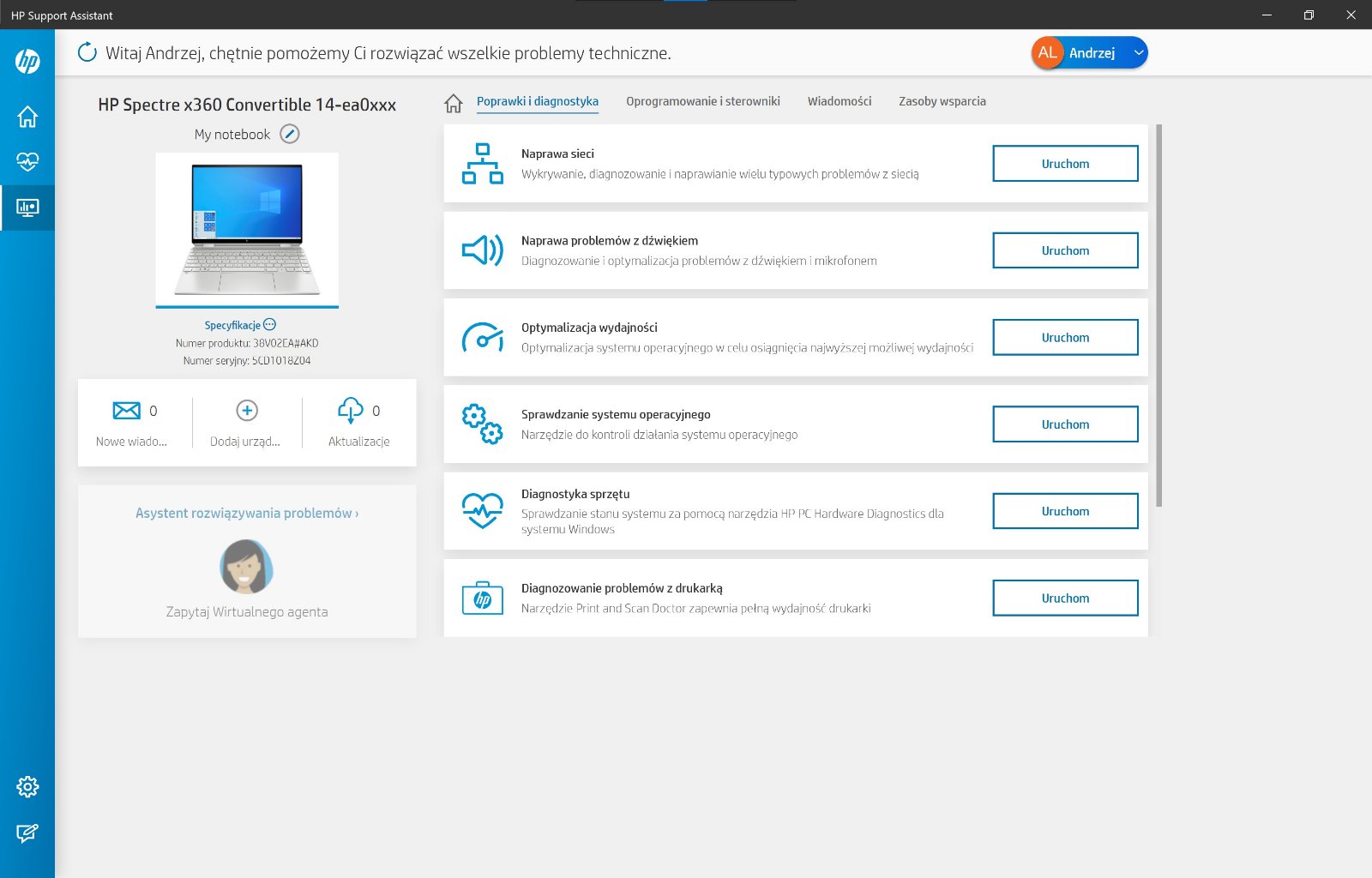Open the Wiadomości tab
The image size is (1372, 878).
(839, 101)
